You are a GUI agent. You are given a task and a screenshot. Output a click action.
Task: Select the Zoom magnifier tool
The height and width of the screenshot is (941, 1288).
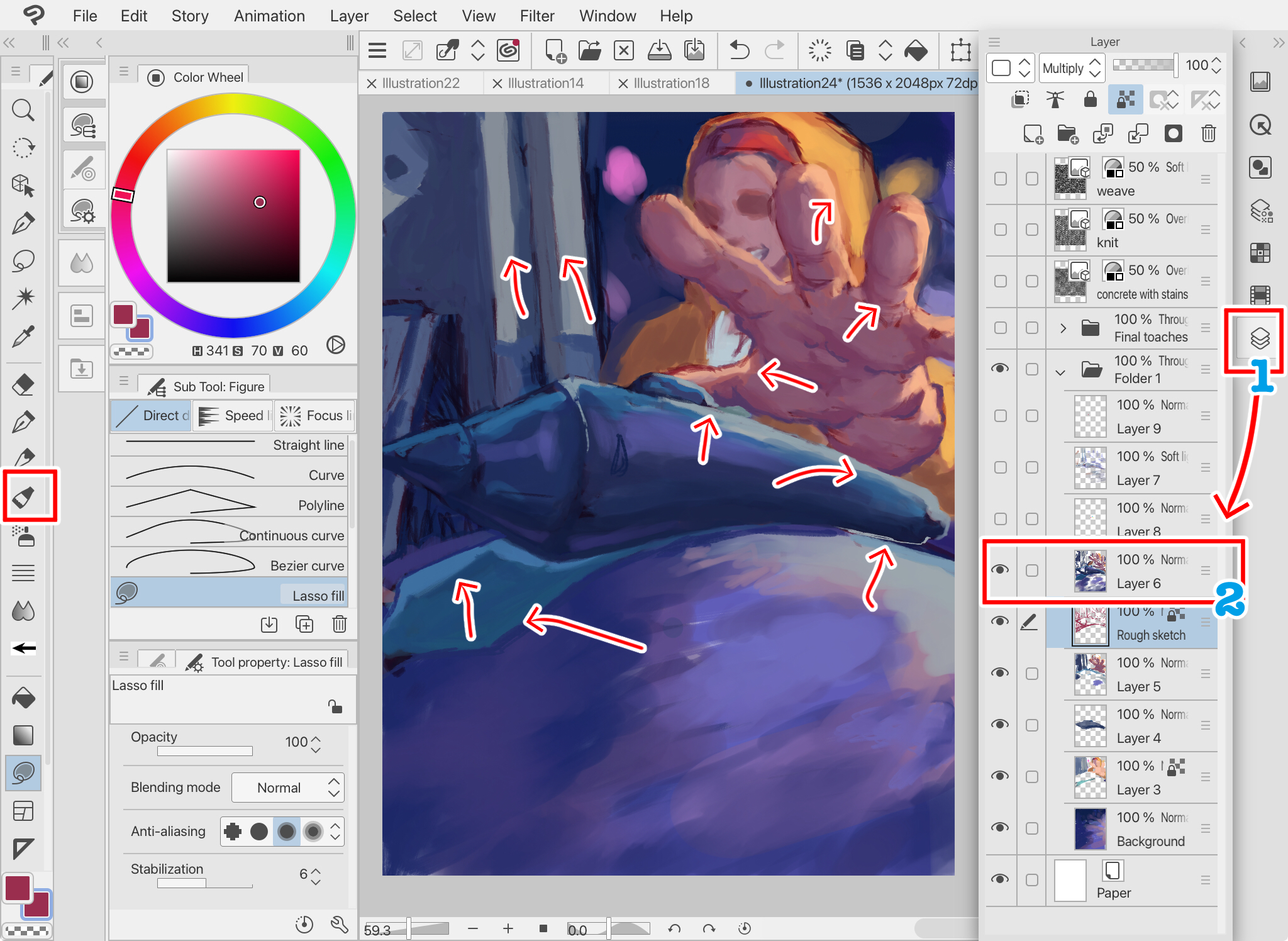point(23,110)
